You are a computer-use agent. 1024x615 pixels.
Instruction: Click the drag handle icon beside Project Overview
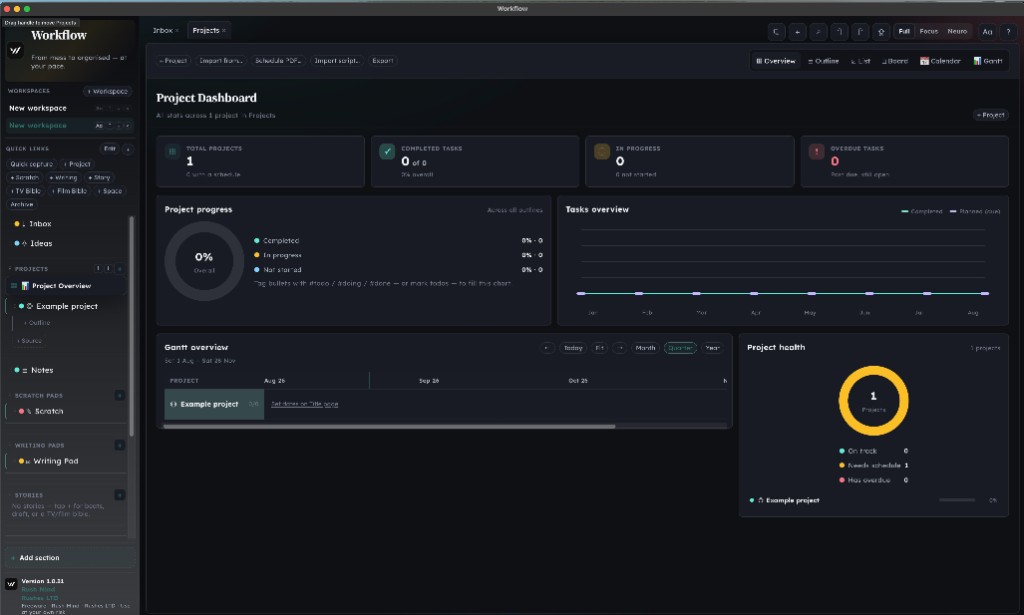click(x=14, y=286)
